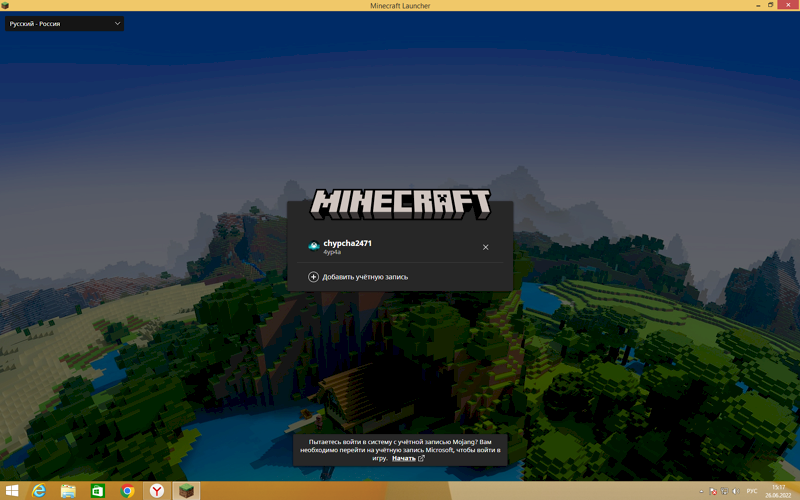Click the Minecraft app icon in the title bar
This screenshot has height=500, width=800.
(x=5, y=5)
